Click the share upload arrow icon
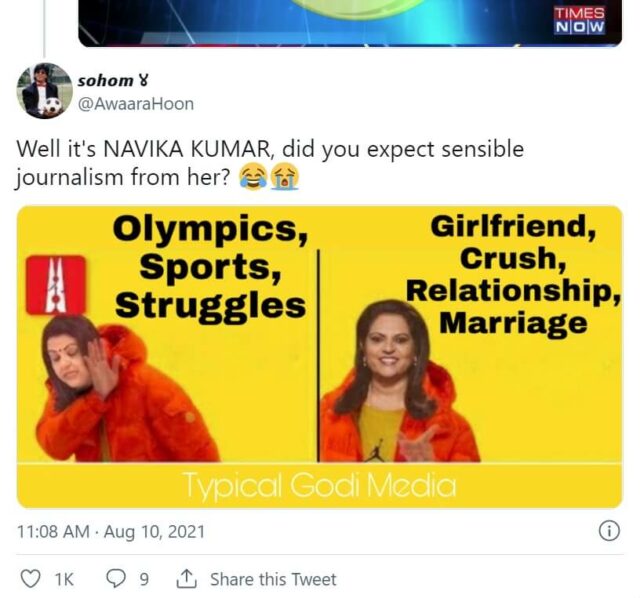This screenshot has width=640, height=598. pyautogui.click(x=187, y=578)
